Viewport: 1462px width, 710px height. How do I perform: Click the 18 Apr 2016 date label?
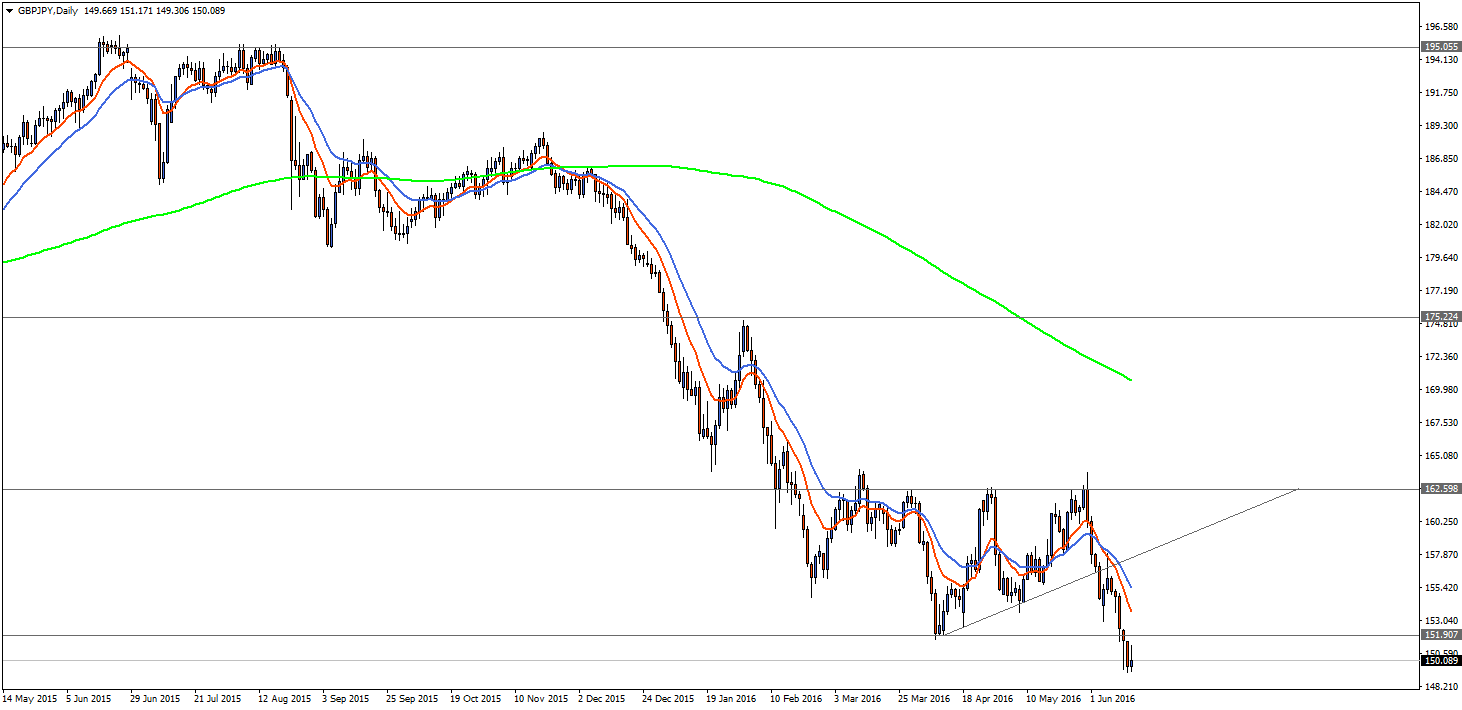tap(988, 699)
